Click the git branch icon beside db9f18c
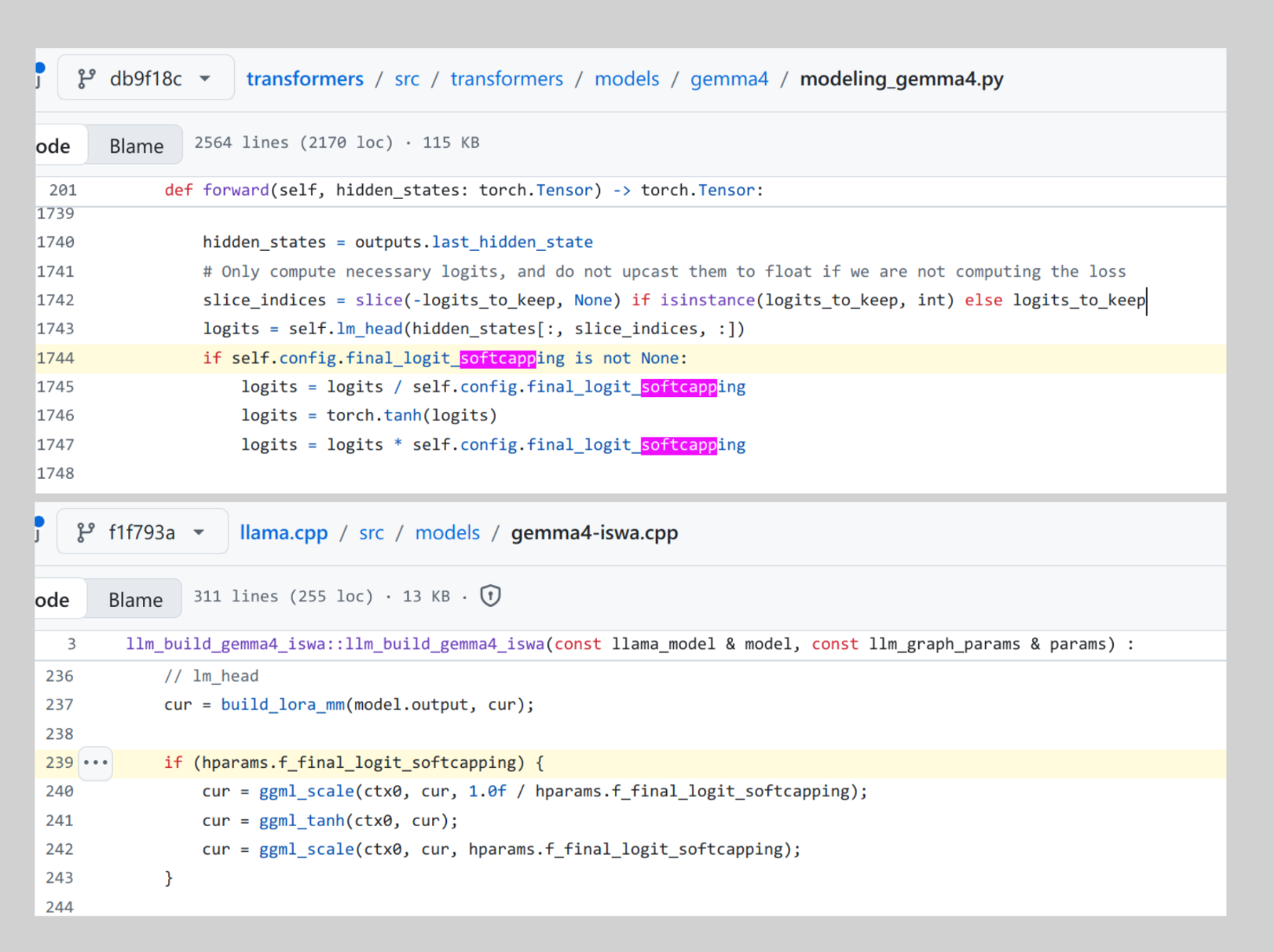This screenshot has height=952, width=1274. point(86,78)
